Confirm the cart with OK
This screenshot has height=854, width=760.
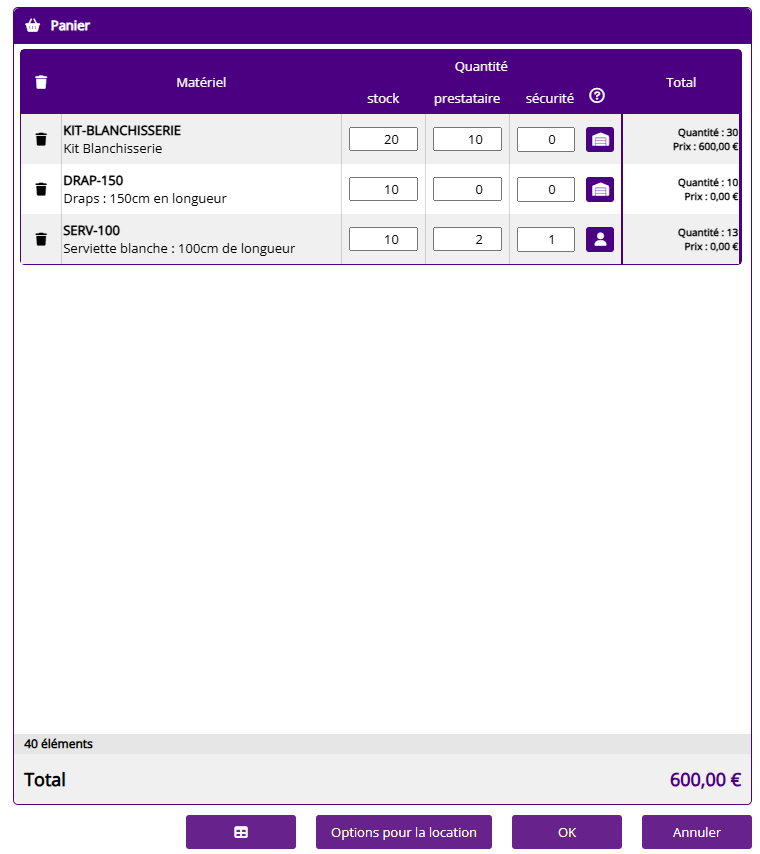(x=567, y=832)
